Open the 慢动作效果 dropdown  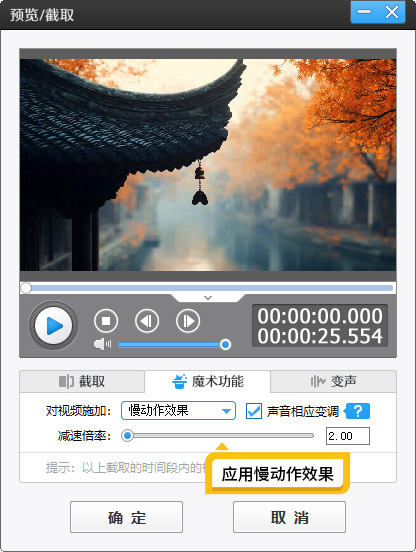click(x=178, y=410)
